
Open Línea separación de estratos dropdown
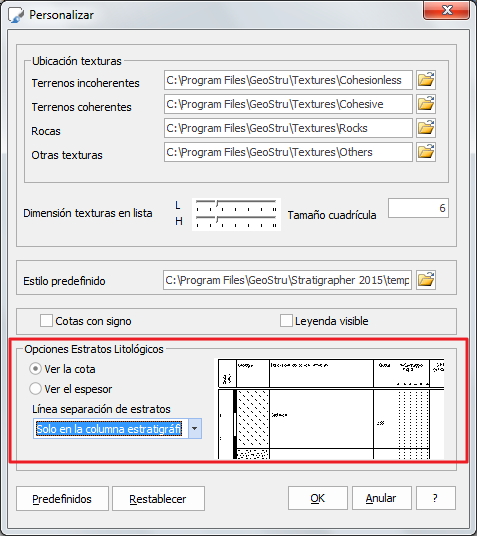click(x=195, y=428)
